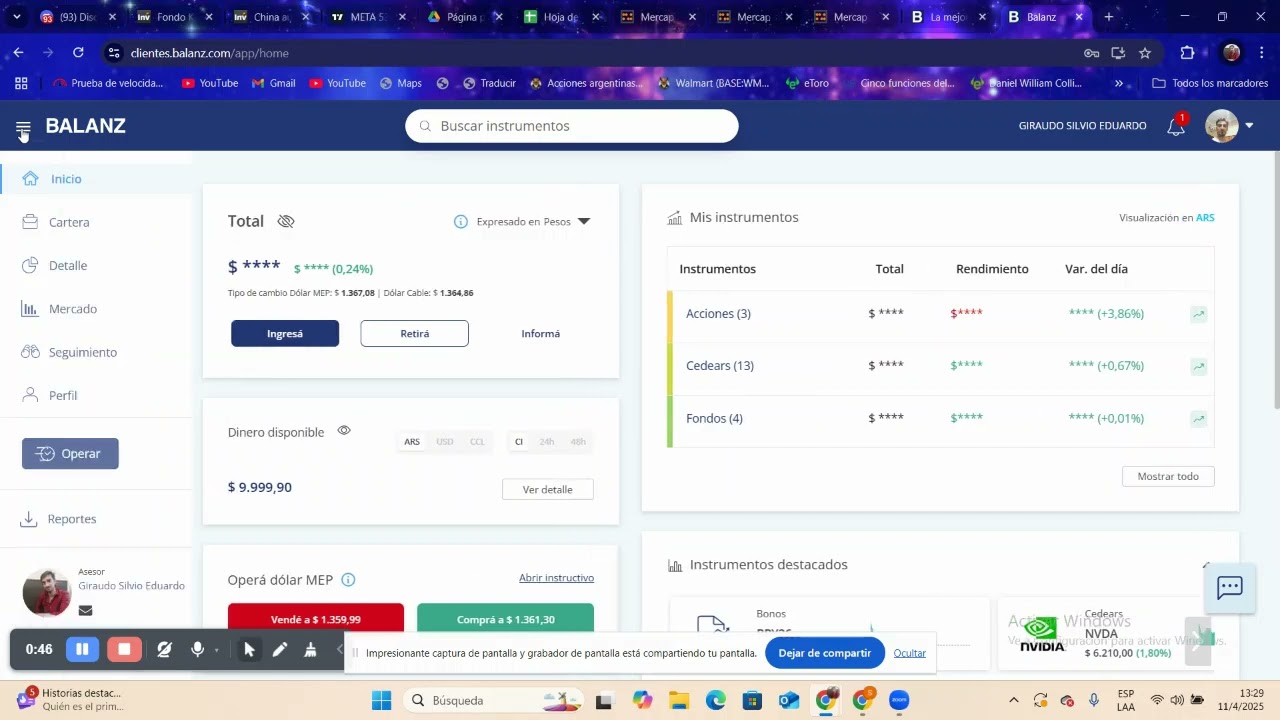
Task: Select ARS currency for available money
Action: [x=412, y=442]
